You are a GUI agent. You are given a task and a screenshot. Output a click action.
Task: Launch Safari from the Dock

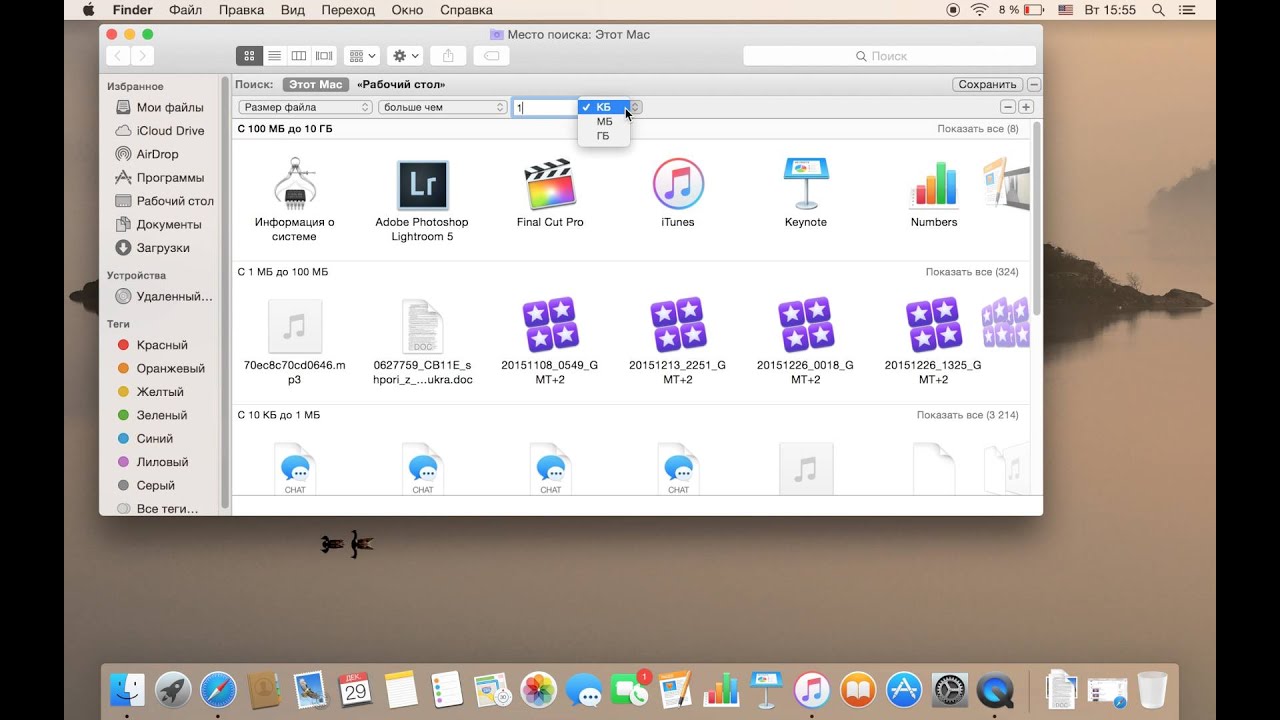(219, 690)
